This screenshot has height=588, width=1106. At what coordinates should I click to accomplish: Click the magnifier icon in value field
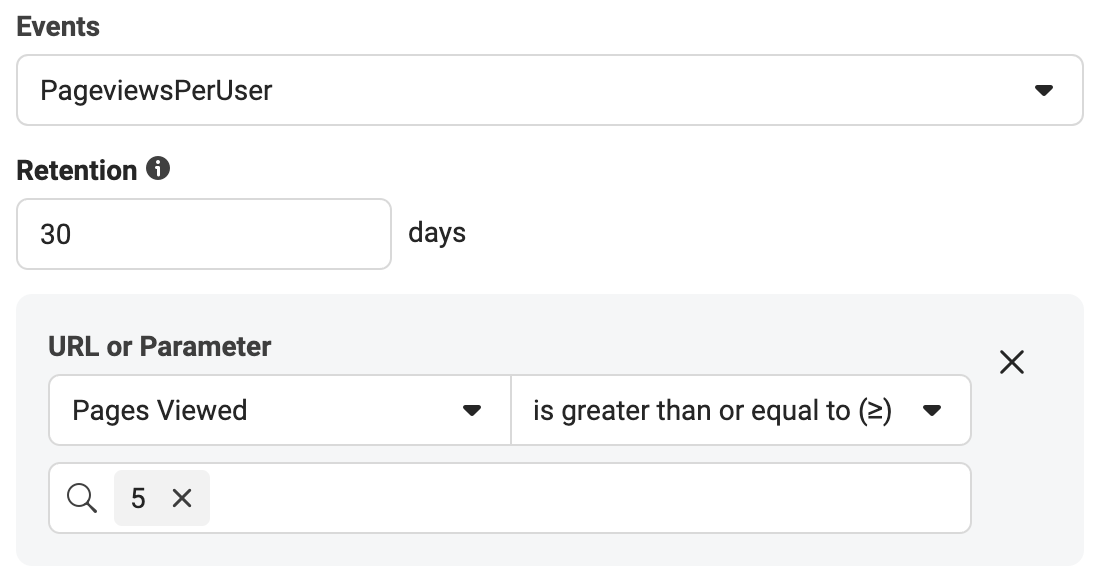[x=82, y=498]
